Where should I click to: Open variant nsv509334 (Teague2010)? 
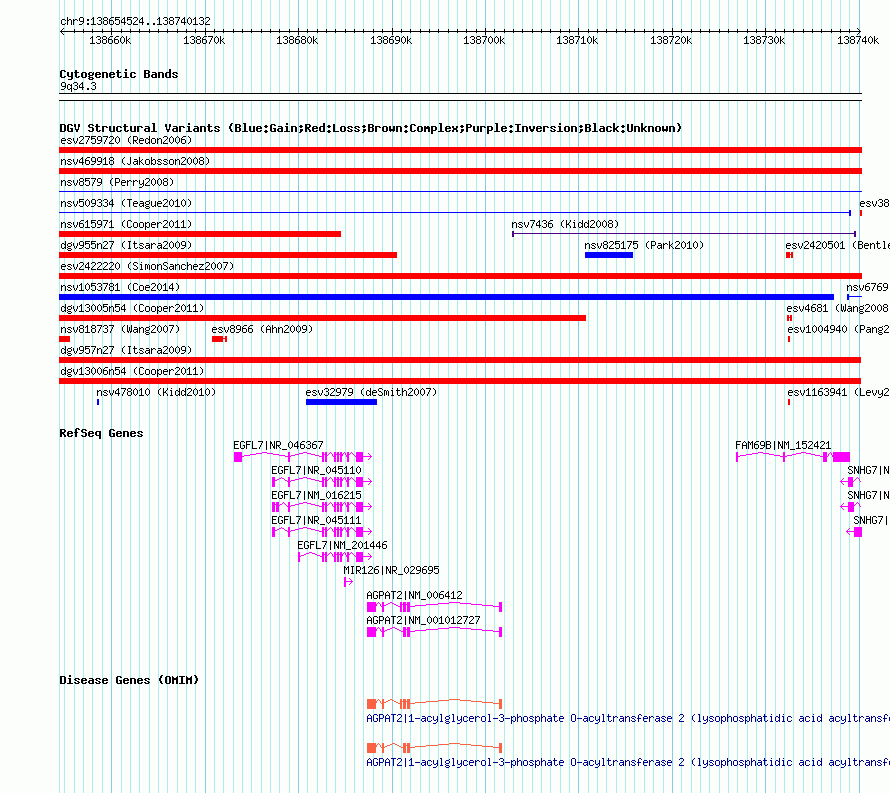[455, 213]
